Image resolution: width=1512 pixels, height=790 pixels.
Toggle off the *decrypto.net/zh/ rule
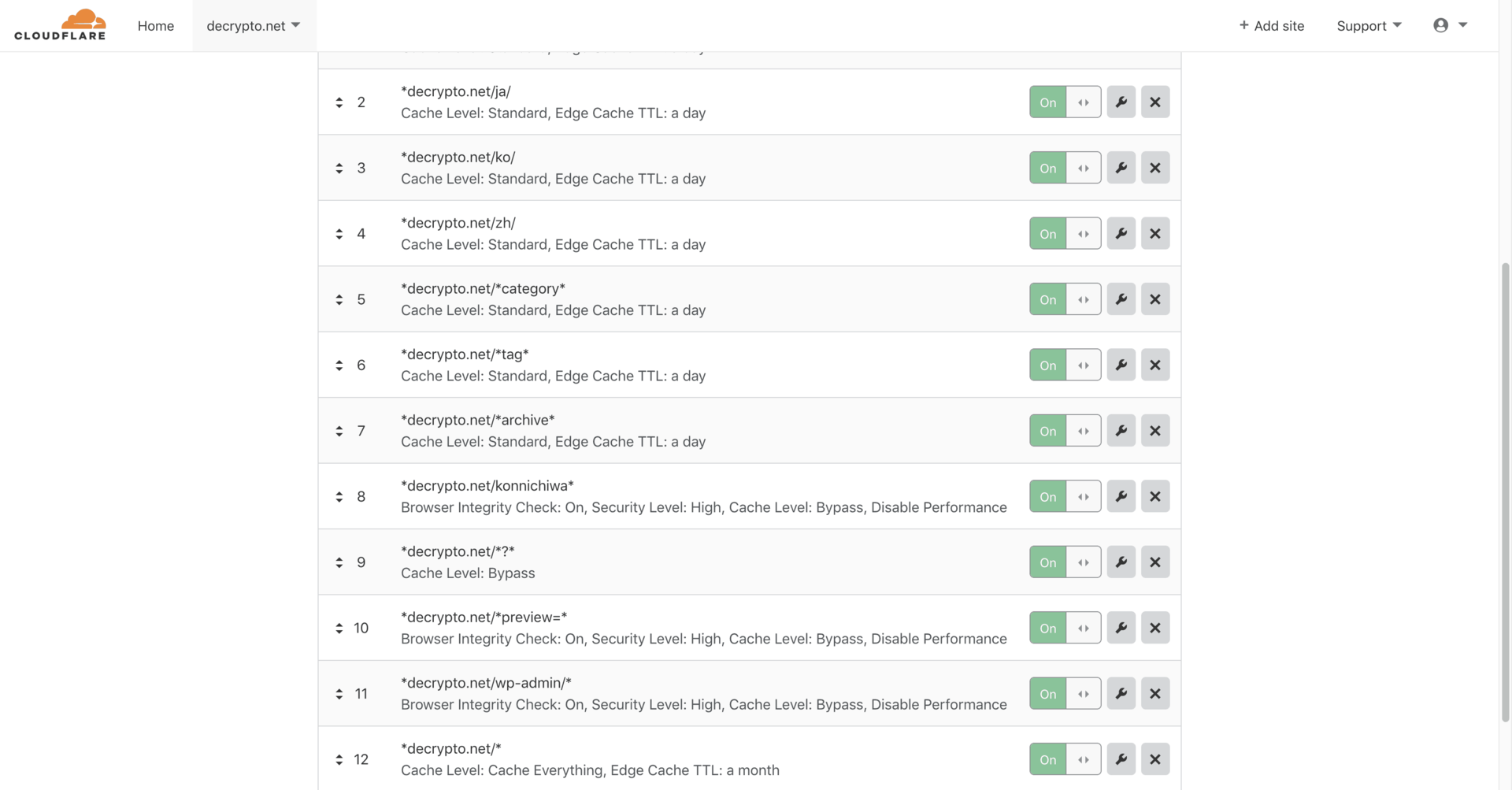pyautogui.click(x=1065, y=234)
